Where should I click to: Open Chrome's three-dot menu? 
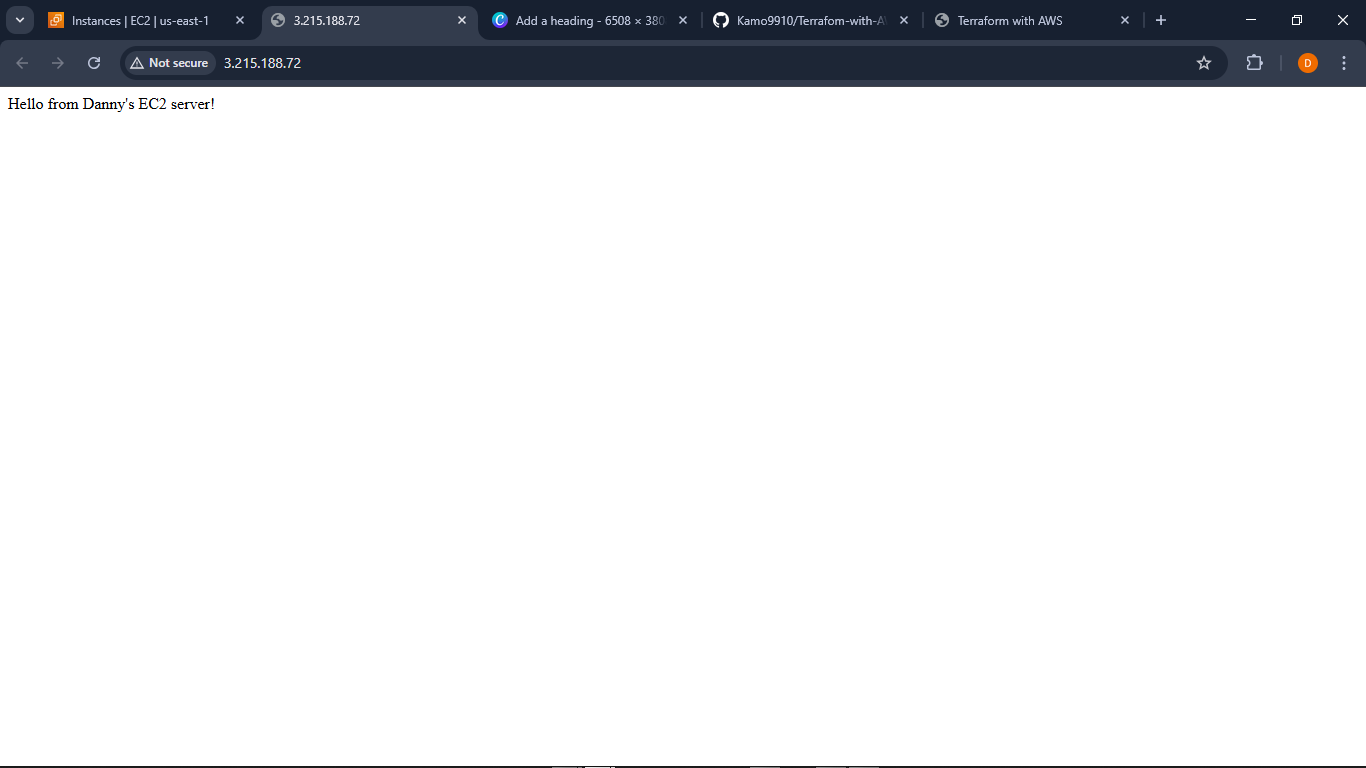point(1344,63)
